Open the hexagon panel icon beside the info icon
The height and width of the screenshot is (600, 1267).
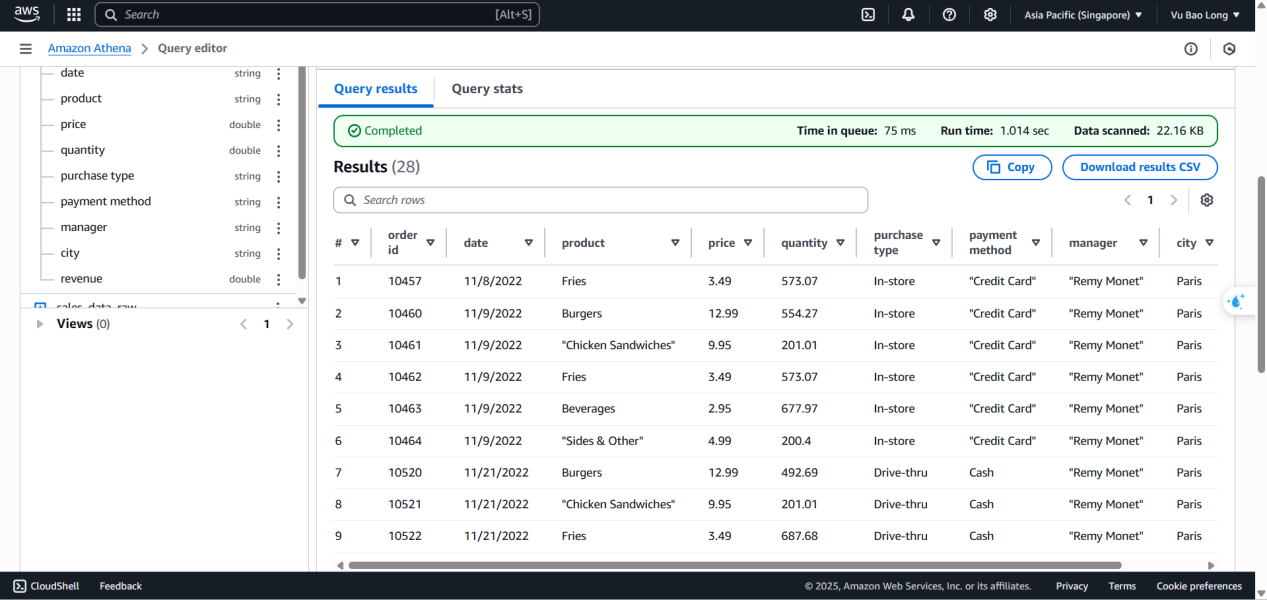coord(1229,48)
